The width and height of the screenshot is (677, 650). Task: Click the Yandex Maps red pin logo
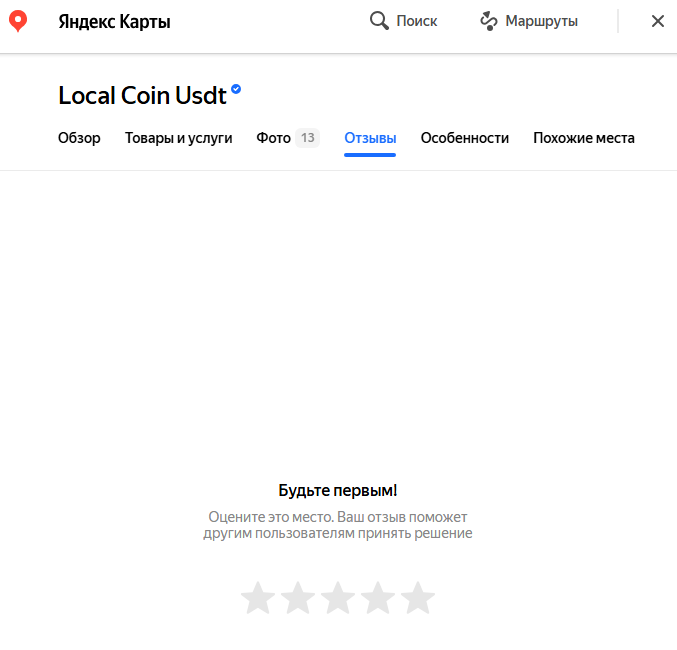[x=18, y=21]
